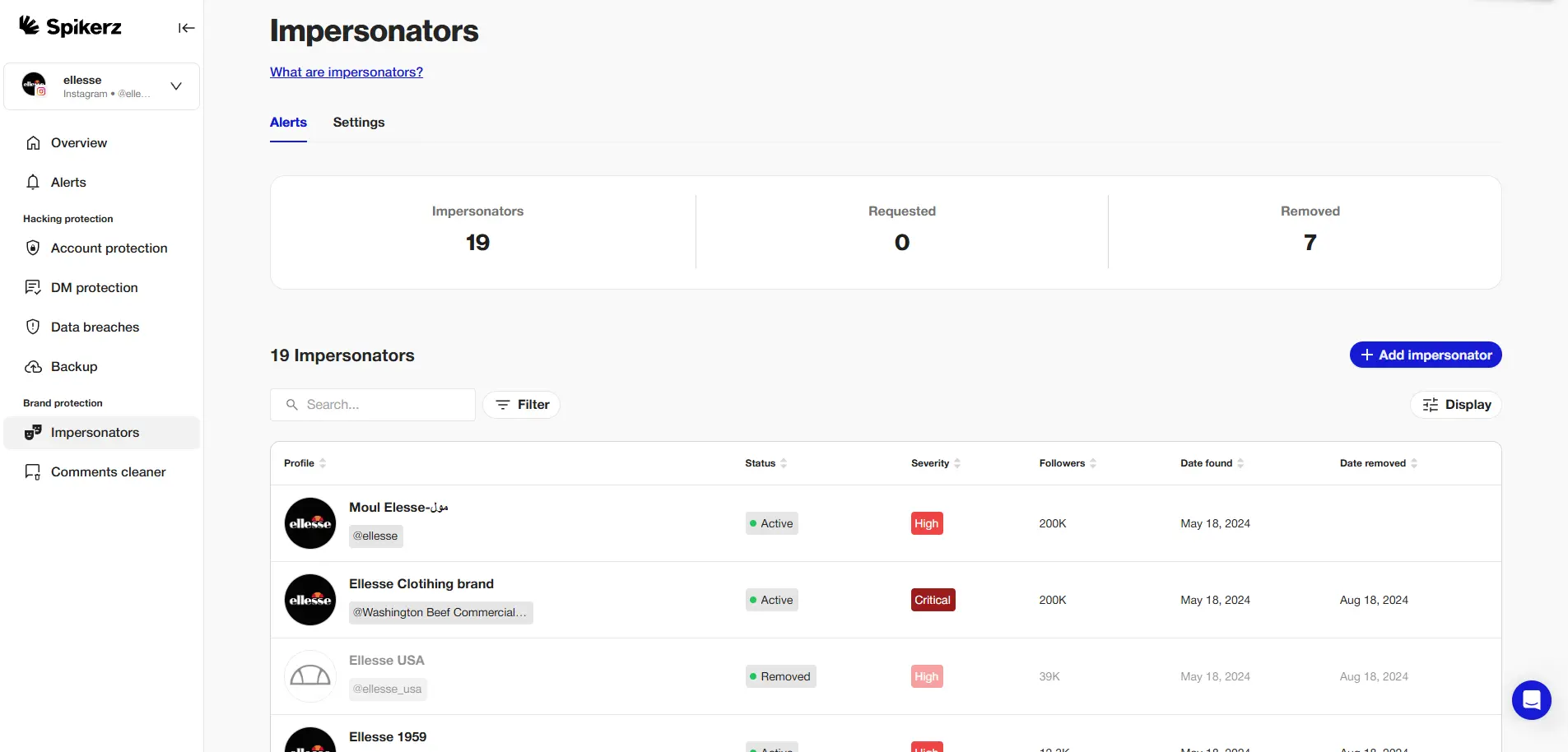Click the @ellesse handle tag
The width and height of the screenshot is (1568, 752).
click(x=376, y=536)
